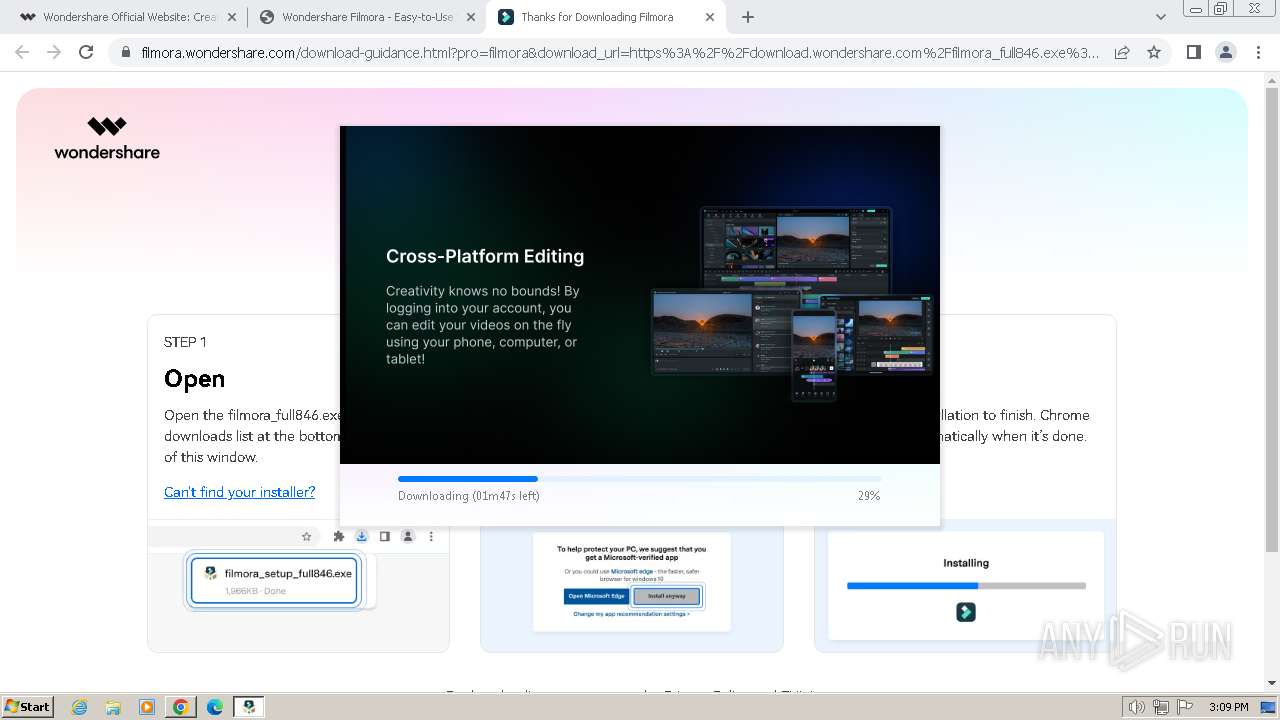Click the 29% progress value

[x=869, y=496]
